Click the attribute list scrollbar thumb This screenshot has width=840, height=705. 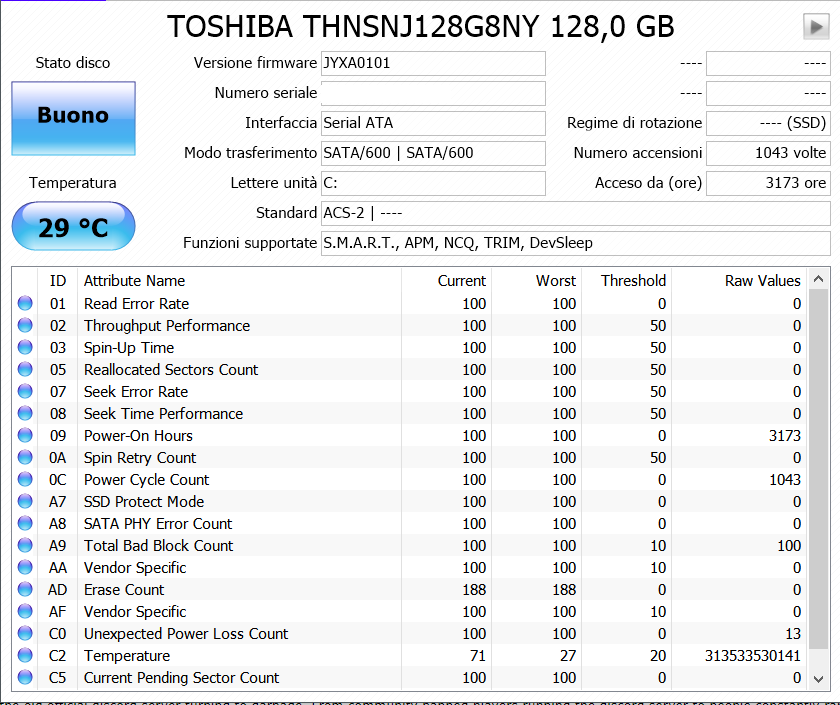818,469
